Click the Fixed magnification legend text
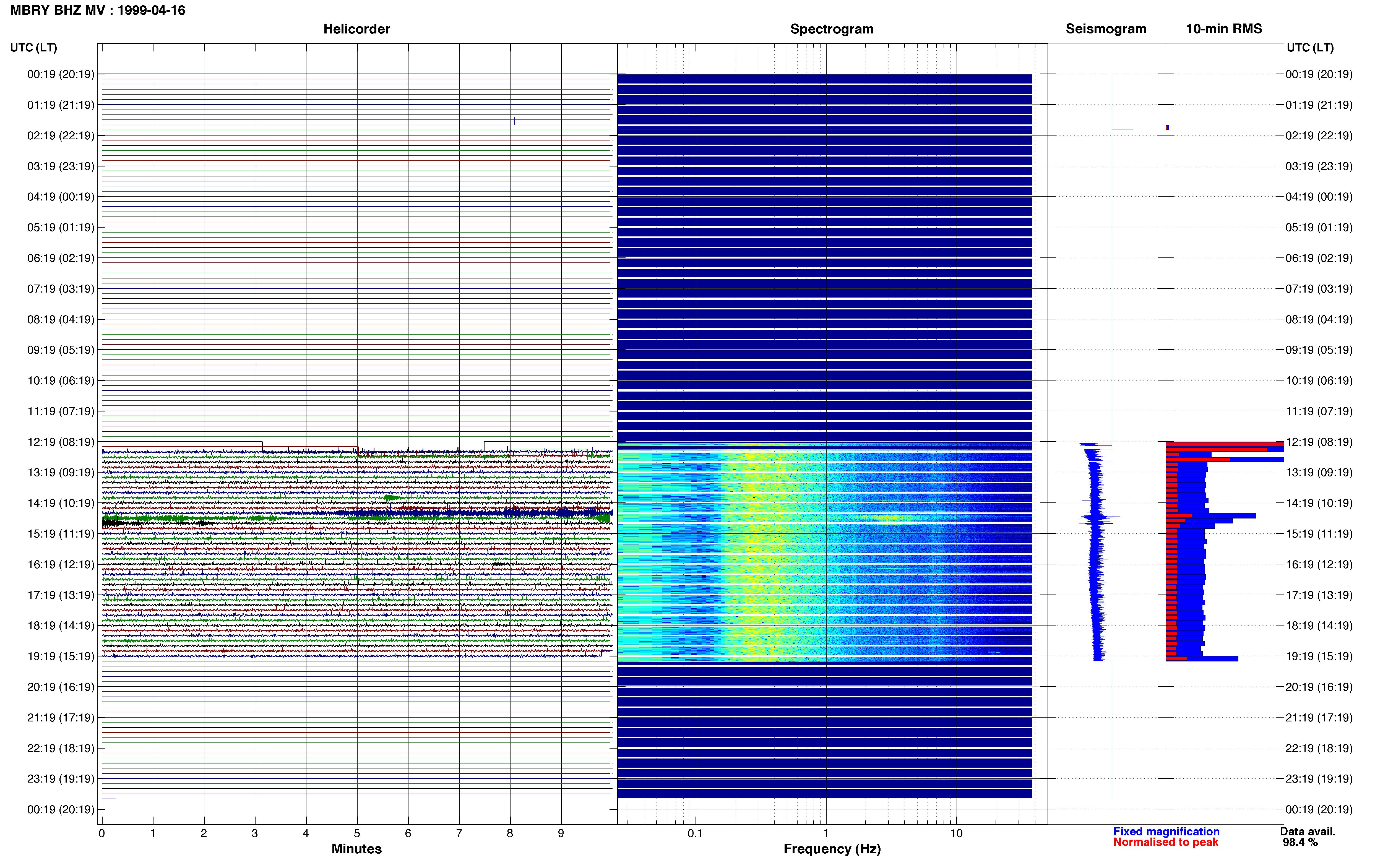This screenshot has width=1388, height=868. point(1166,832)
